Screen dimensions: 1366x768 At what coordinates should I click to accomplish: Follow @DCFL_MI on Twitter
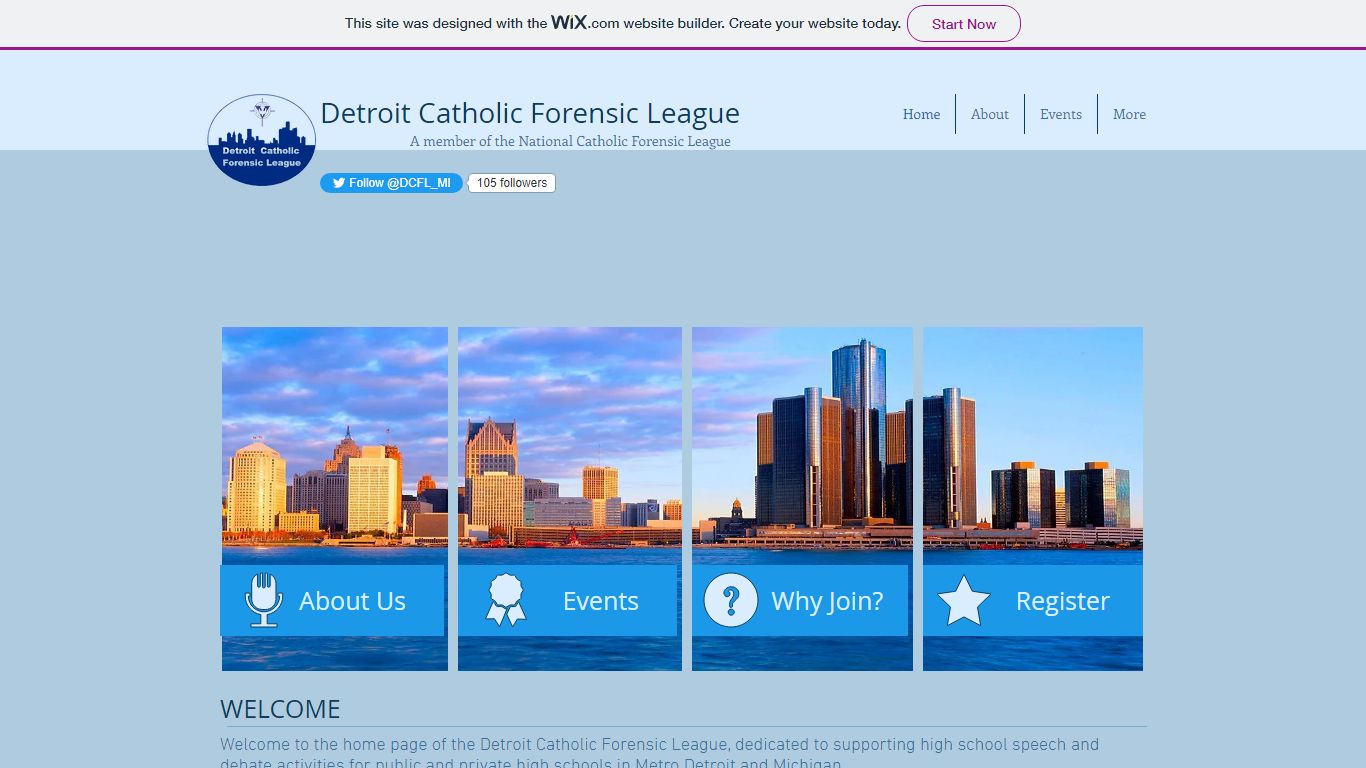[x=391, y=183]
